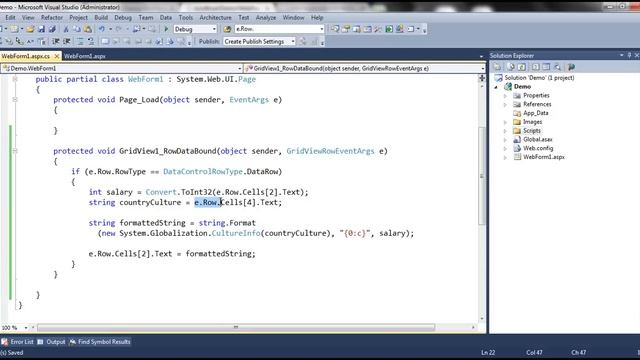
Task: Collapse the GridView1_RowDataBound outlining toggle
Action: pyautogui.click(x=15, y=151)
